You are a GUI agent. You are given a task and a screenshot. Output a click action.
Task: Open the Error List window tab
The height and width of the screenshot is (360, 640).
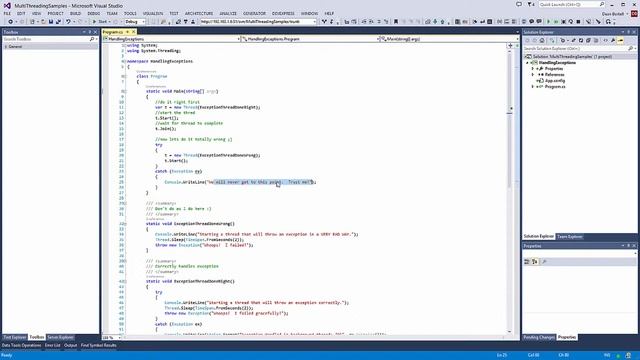click(53, 346)
